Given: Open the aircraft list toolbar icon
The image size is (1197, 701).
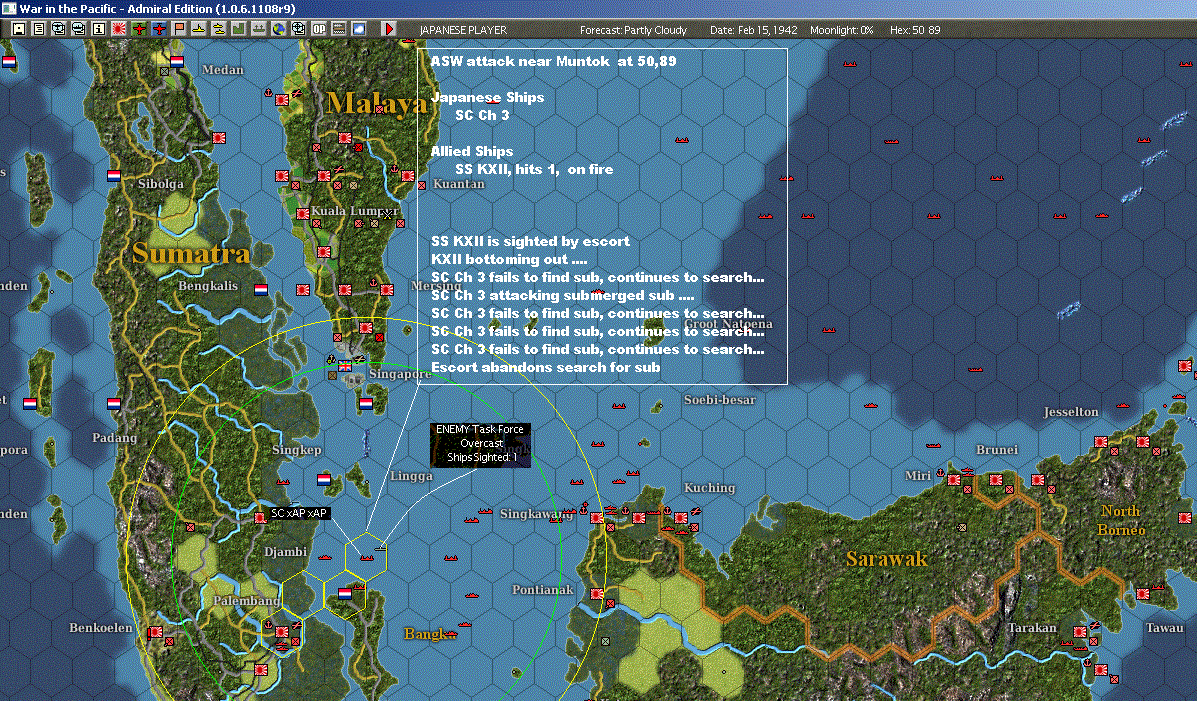Looking at the screenshot, I should coord(59,29).
